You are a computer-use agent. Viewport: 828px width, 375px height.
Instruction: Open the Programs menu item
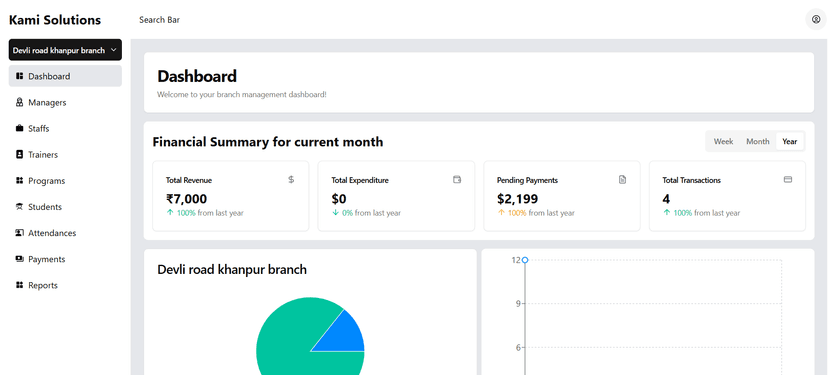pos(65,181)
